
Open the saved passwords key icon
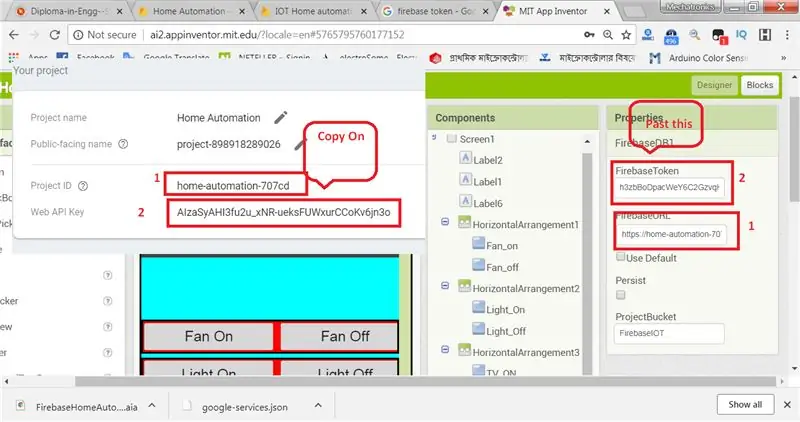pyautogui.click(x=589, y=35)
